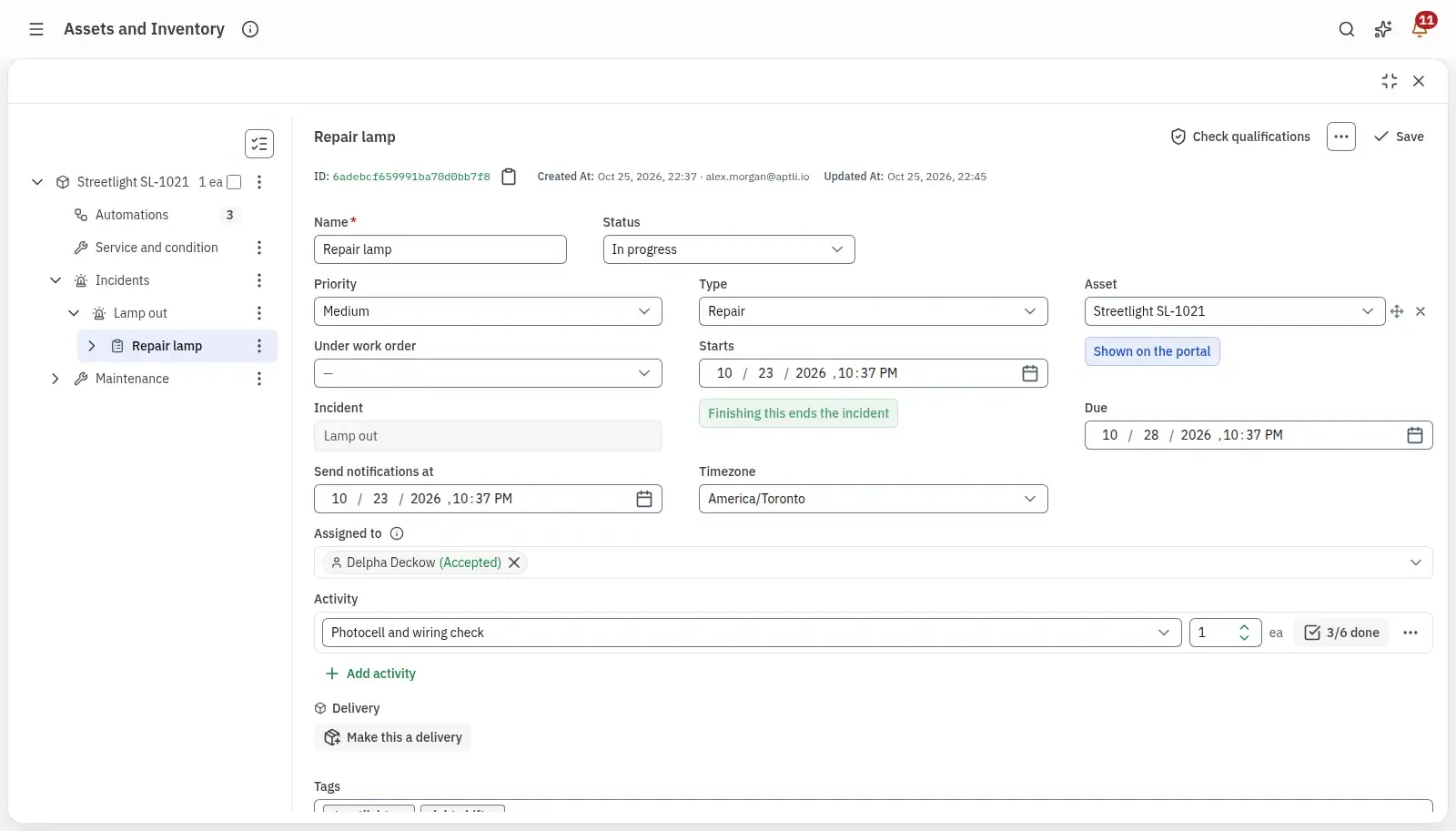
Task: Collapse the Streetlight SL-1021 tree node
Action: tap(37, 182)
